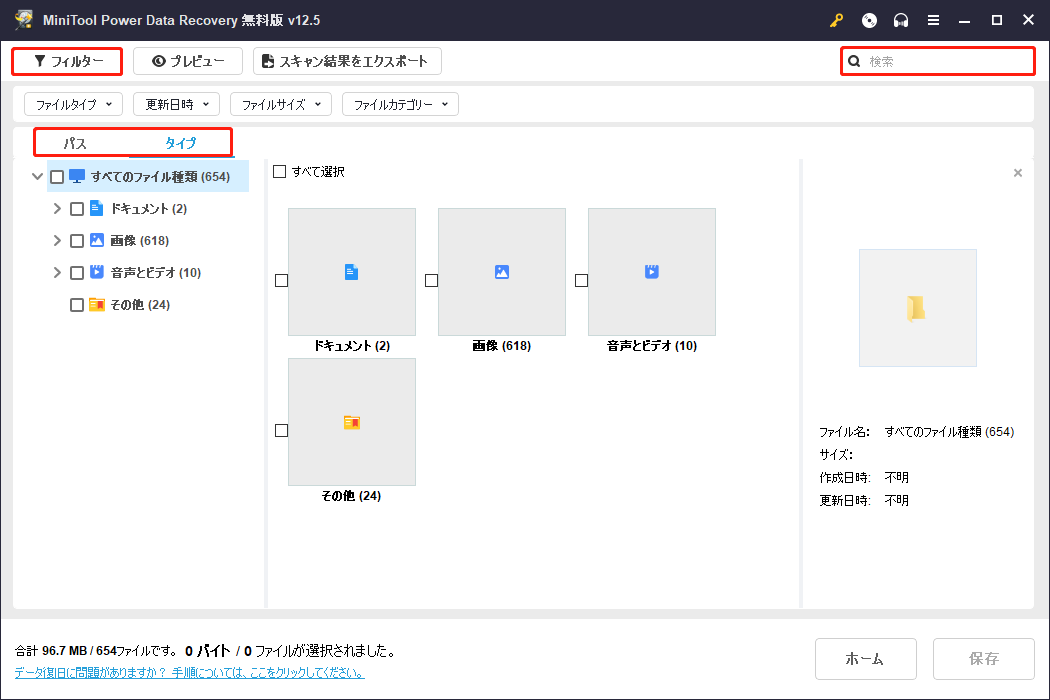
Task: Expand the 画像 tree node
Action: 57,240
